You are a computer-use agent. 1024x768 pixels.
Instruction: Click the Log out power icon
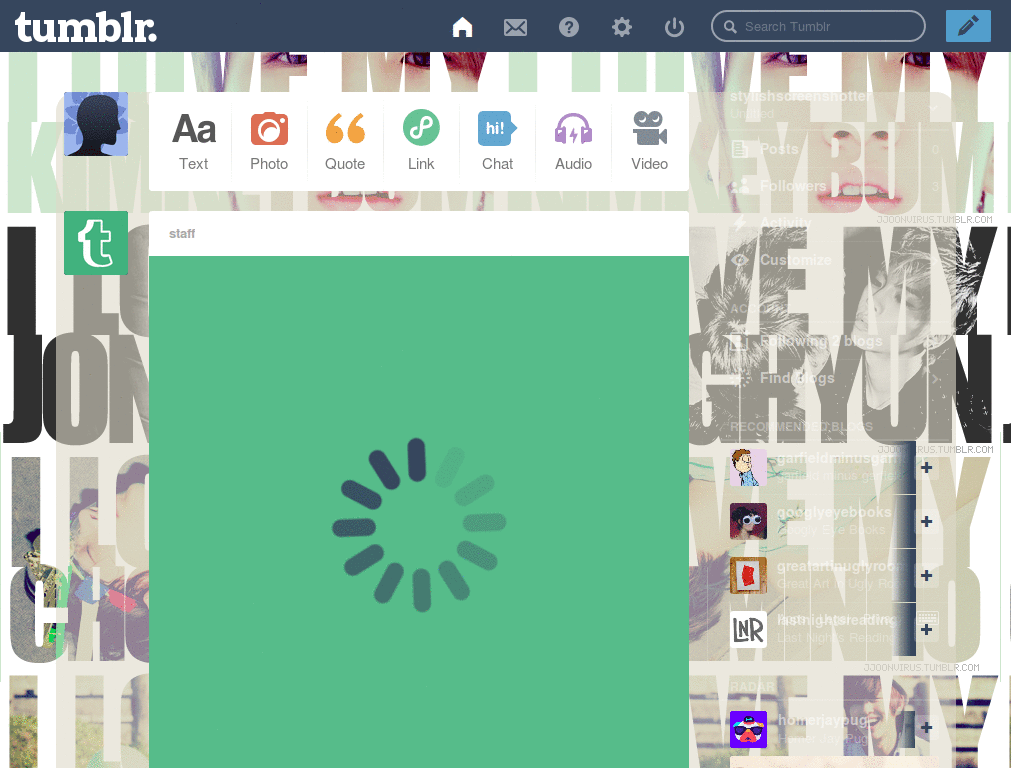coord(674,27)
